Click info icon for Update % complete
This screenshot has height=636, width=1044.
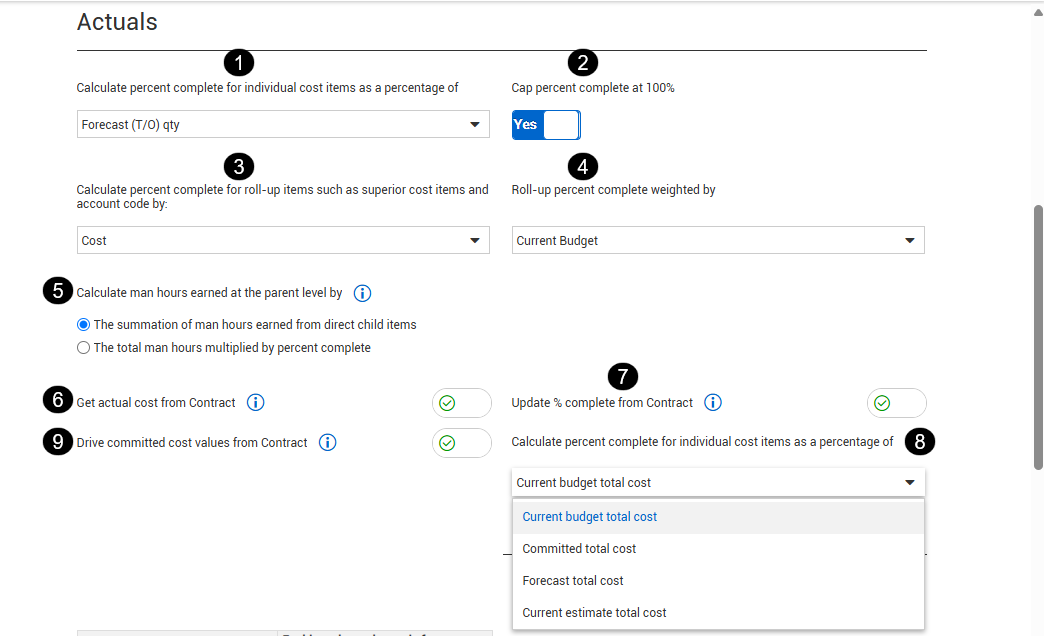(713, 403)
